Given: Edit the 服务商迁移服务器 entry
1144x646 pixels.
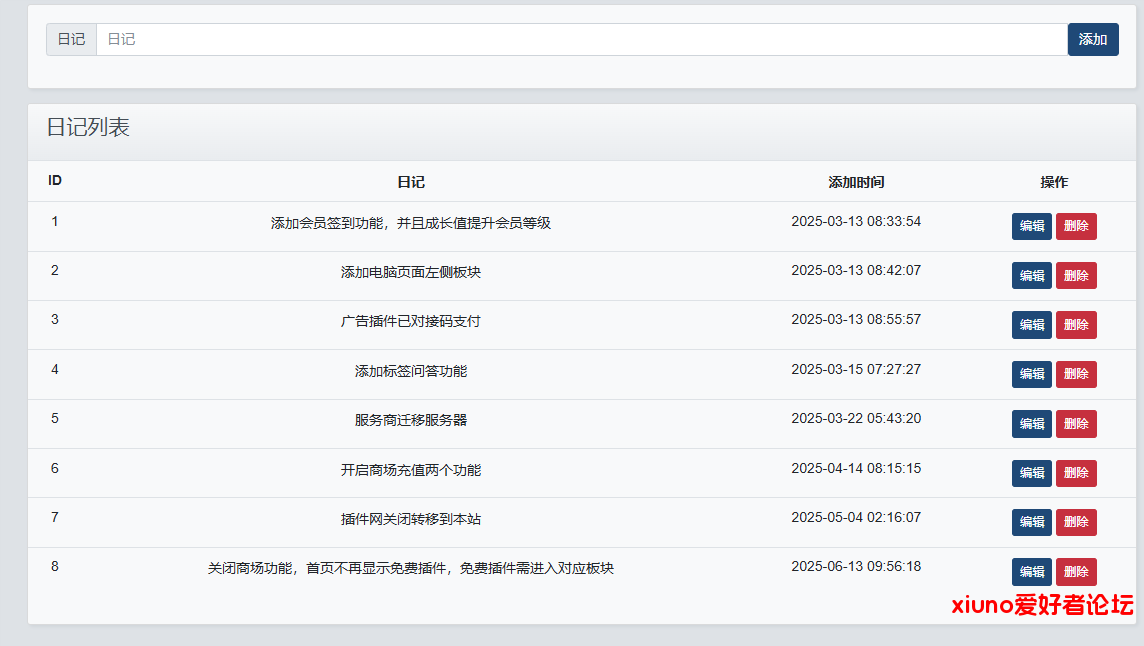Looking at the screenshot, I should coord(1031,424).
